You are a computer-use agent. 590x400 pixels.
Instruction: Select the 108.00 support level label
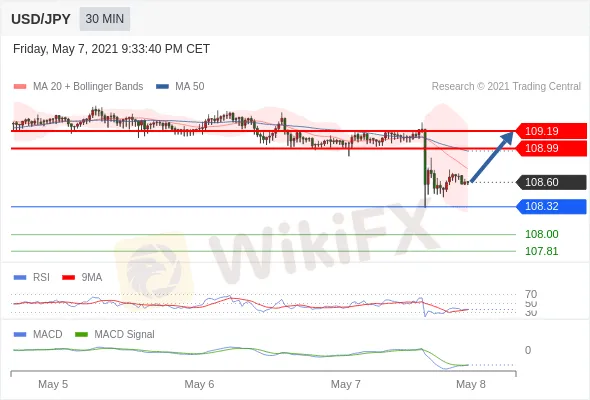(x=541, y=234)
